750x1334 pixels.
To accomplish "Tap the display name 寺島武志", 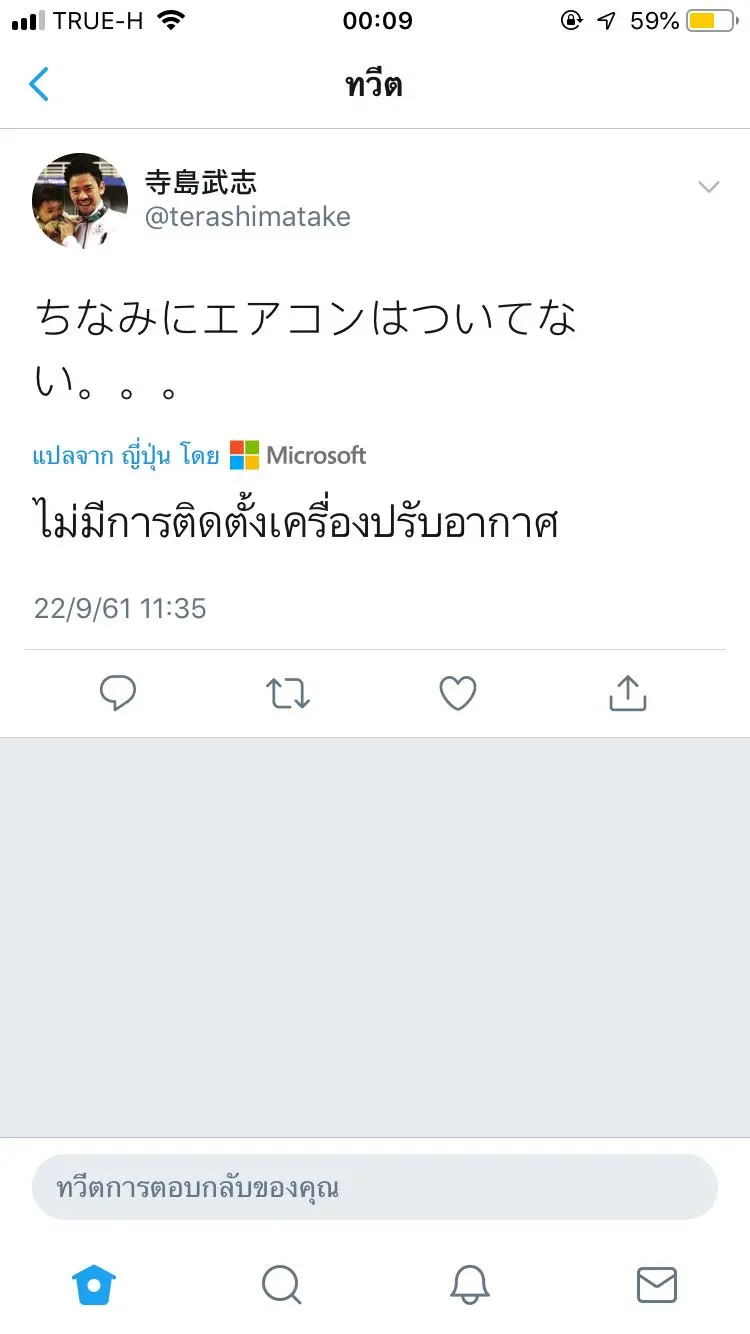I will click(201, 182).
